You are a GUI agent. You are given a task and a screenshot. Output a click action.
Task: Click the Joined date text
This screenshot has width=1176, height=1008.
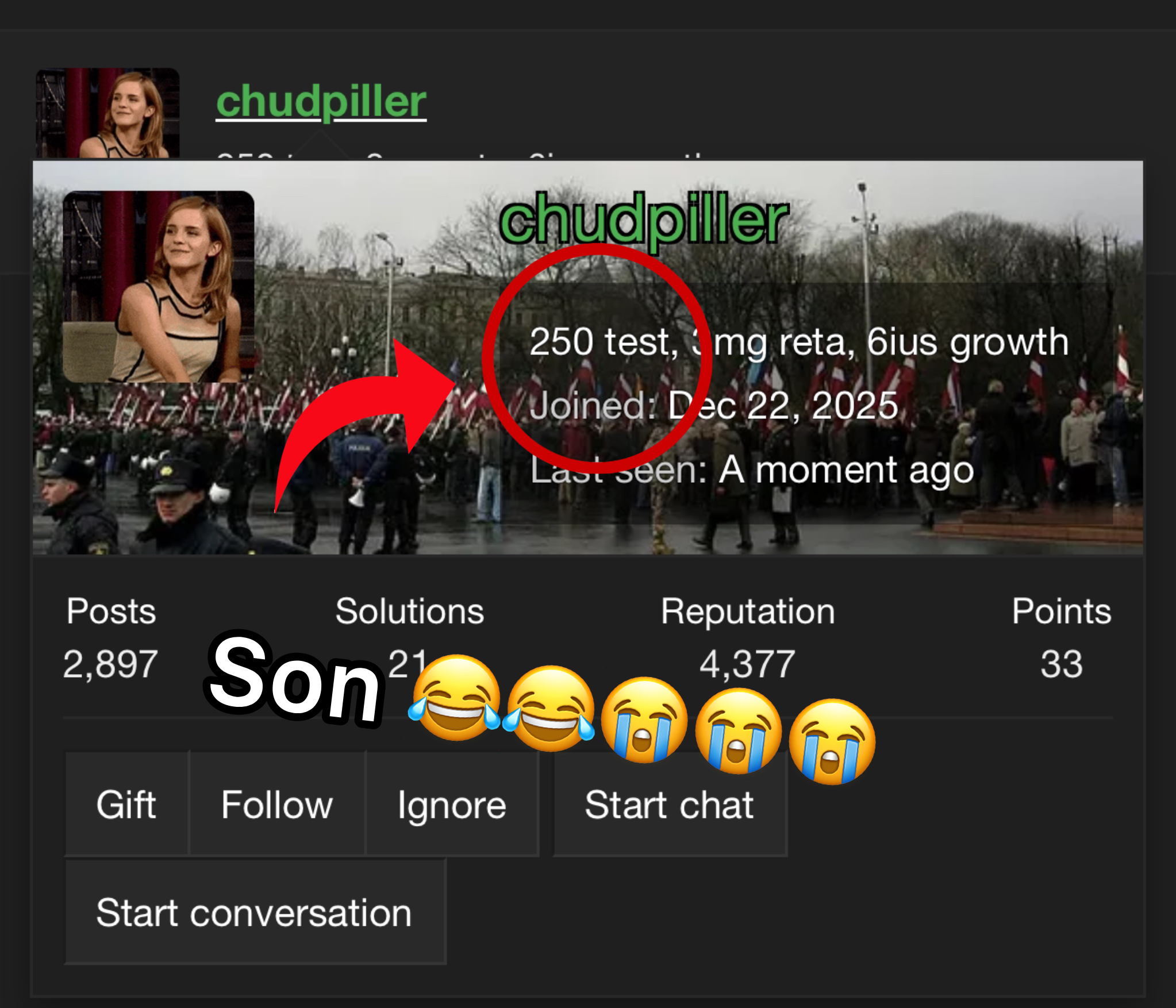pos(713,406)
